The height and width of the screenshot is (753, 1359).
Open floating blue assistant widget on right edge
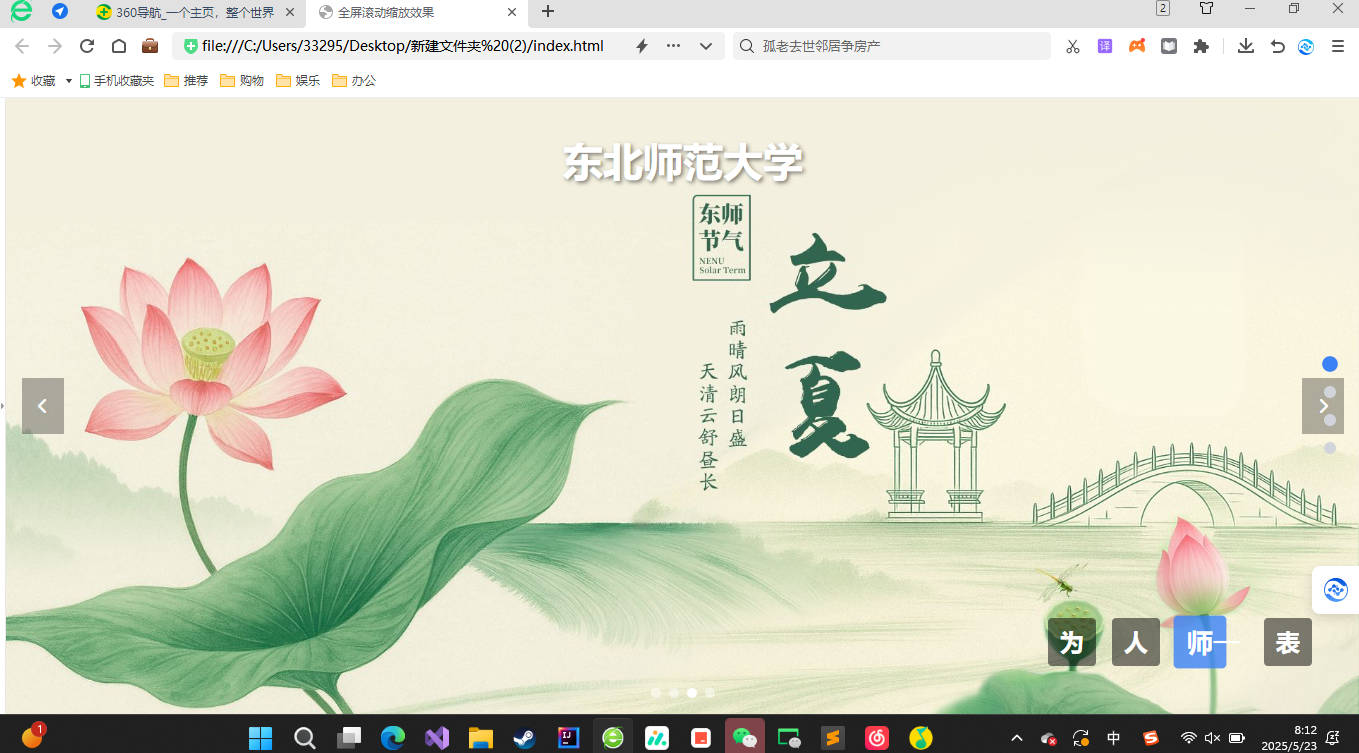1336,590
